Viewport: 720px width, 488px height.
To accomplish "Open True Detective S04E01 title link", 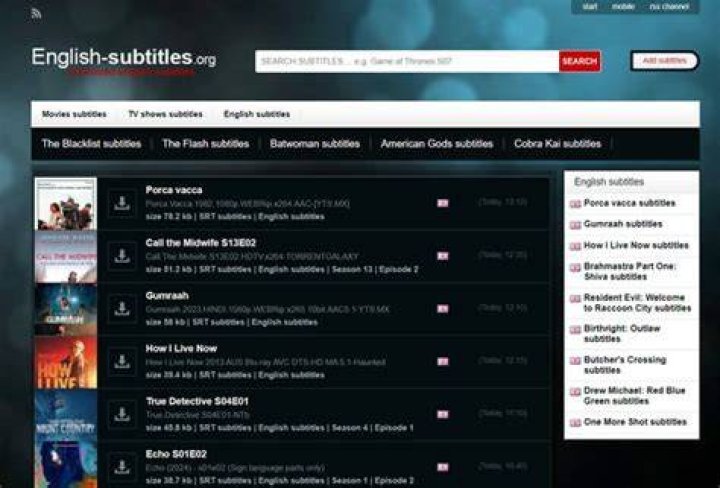I will tap(197, 401).
